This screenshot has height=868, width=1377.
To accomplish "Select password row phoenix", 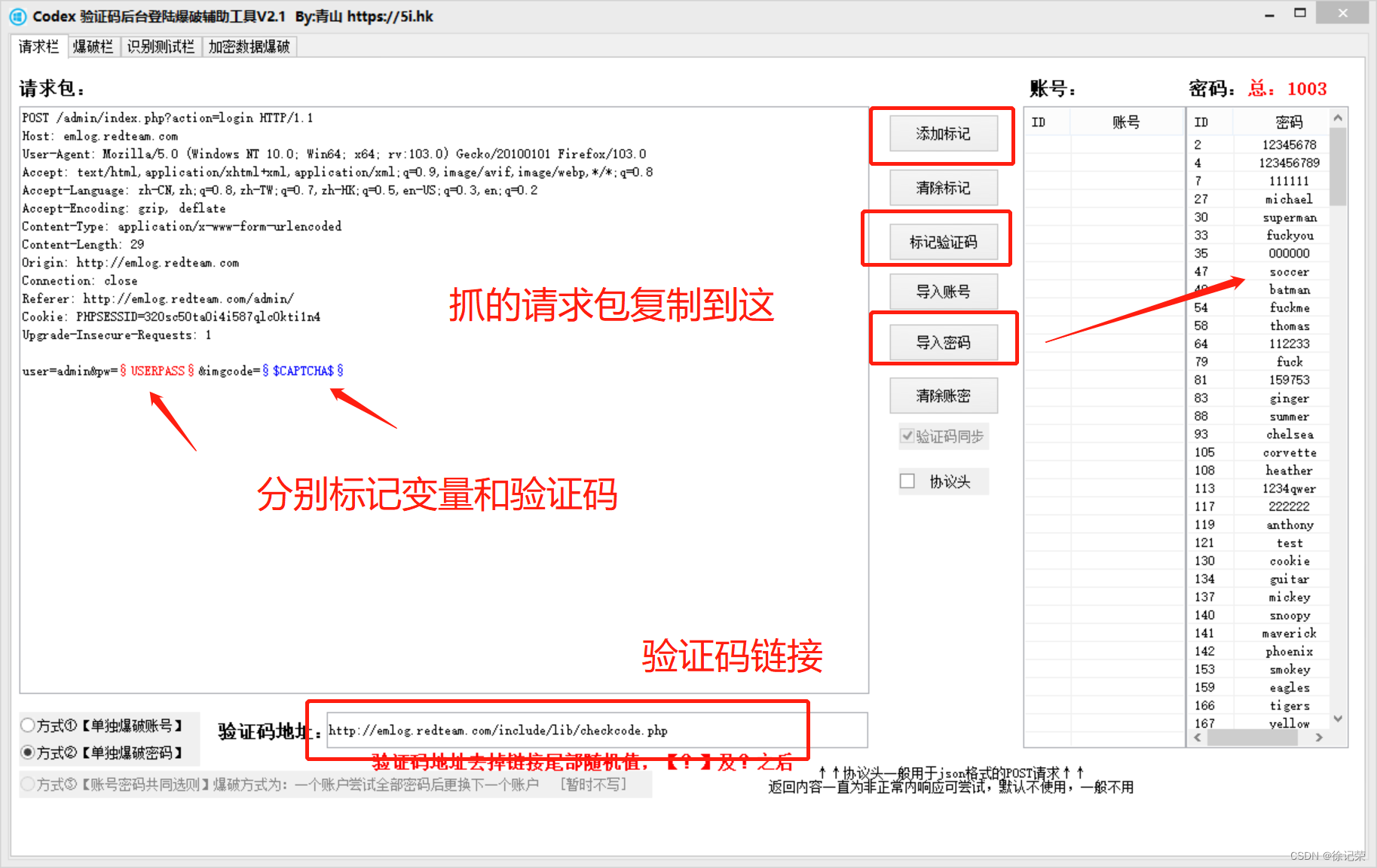I will coord(1259,651).
